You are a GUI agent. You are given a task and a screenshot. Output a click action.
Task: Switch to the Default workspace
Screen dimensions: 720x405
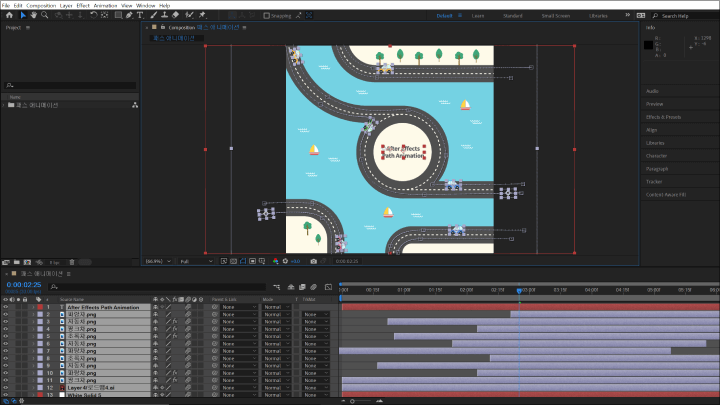click(444, 16)
